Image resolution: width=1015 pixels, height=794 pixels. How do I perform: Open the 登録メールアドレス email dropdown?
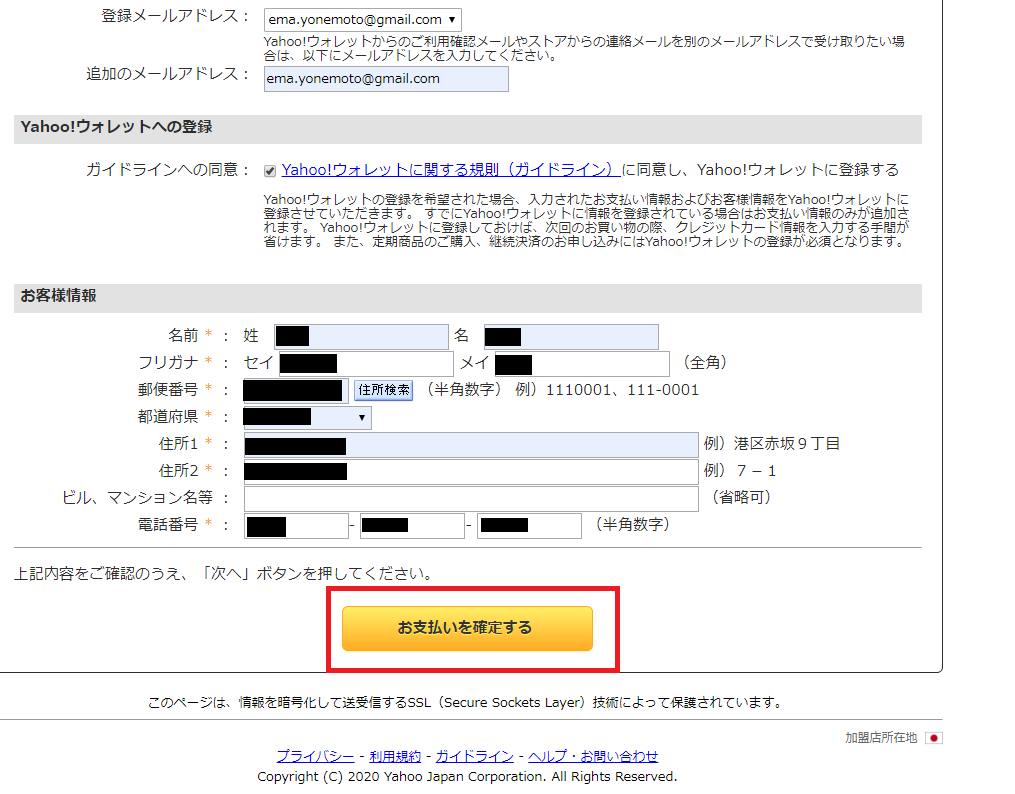click(362, 20)
